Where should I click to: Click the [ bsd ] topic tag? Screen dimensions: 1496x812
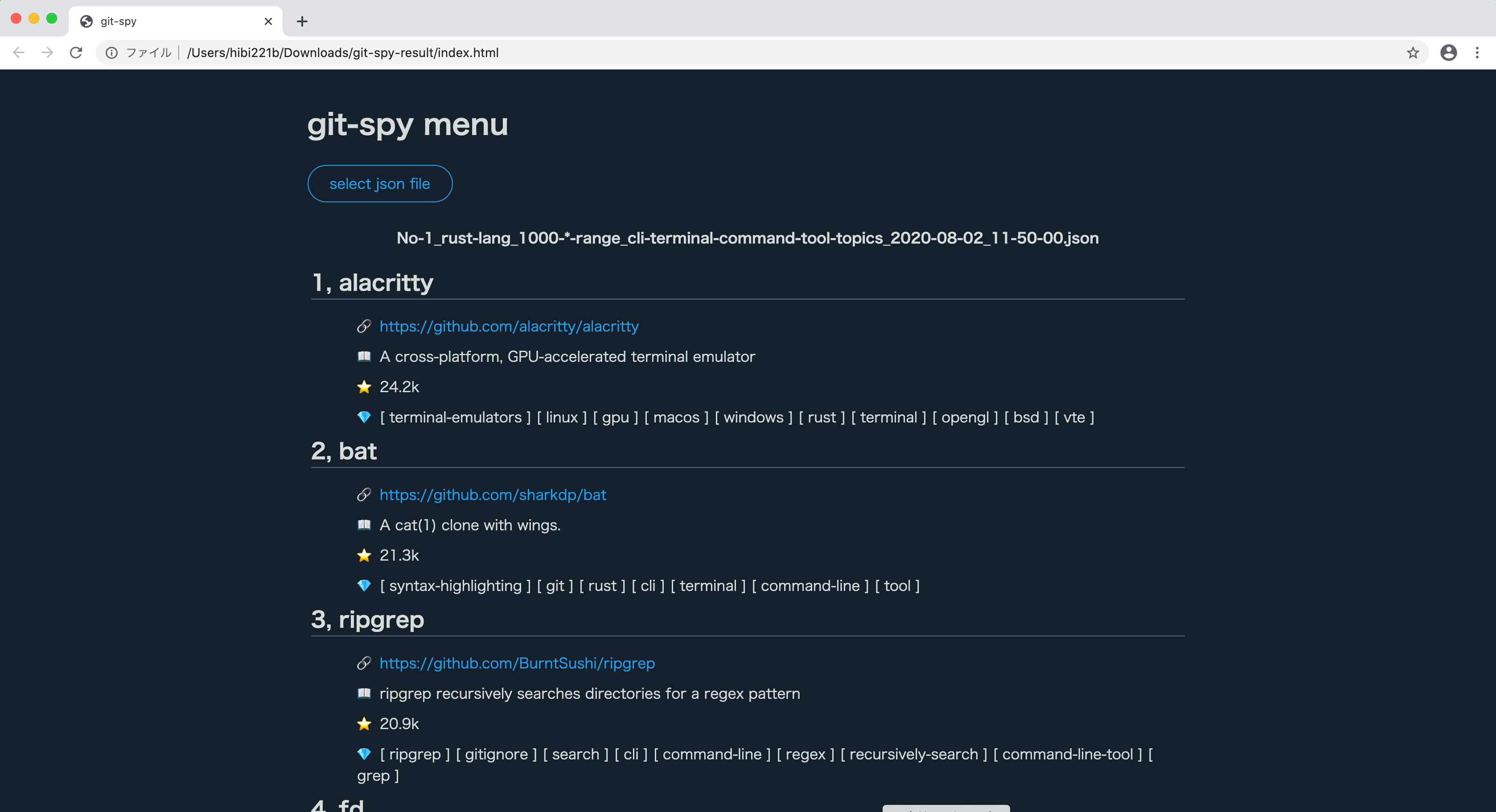(x=1026, y=417)
